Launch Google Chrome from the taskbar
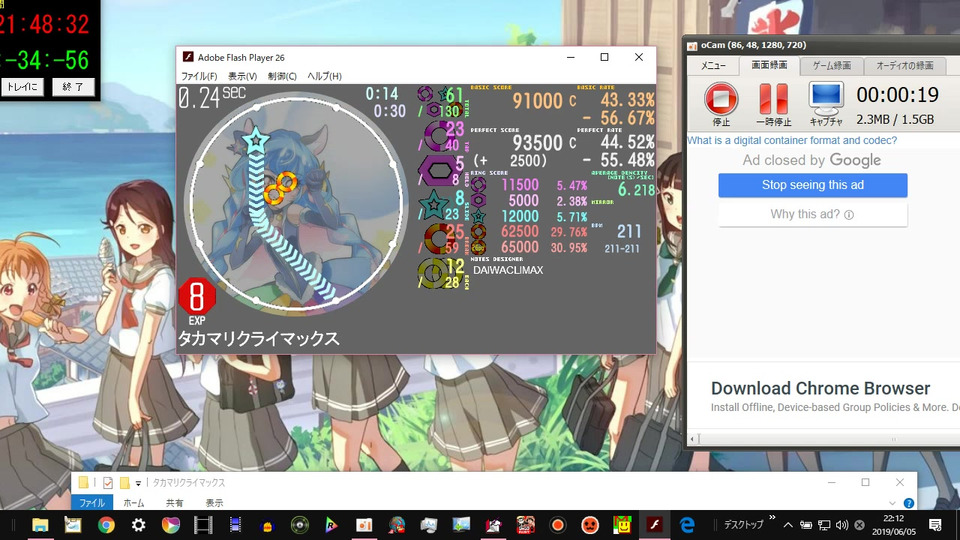This screenshot has width=960, height=540. (x=106, y=525)
